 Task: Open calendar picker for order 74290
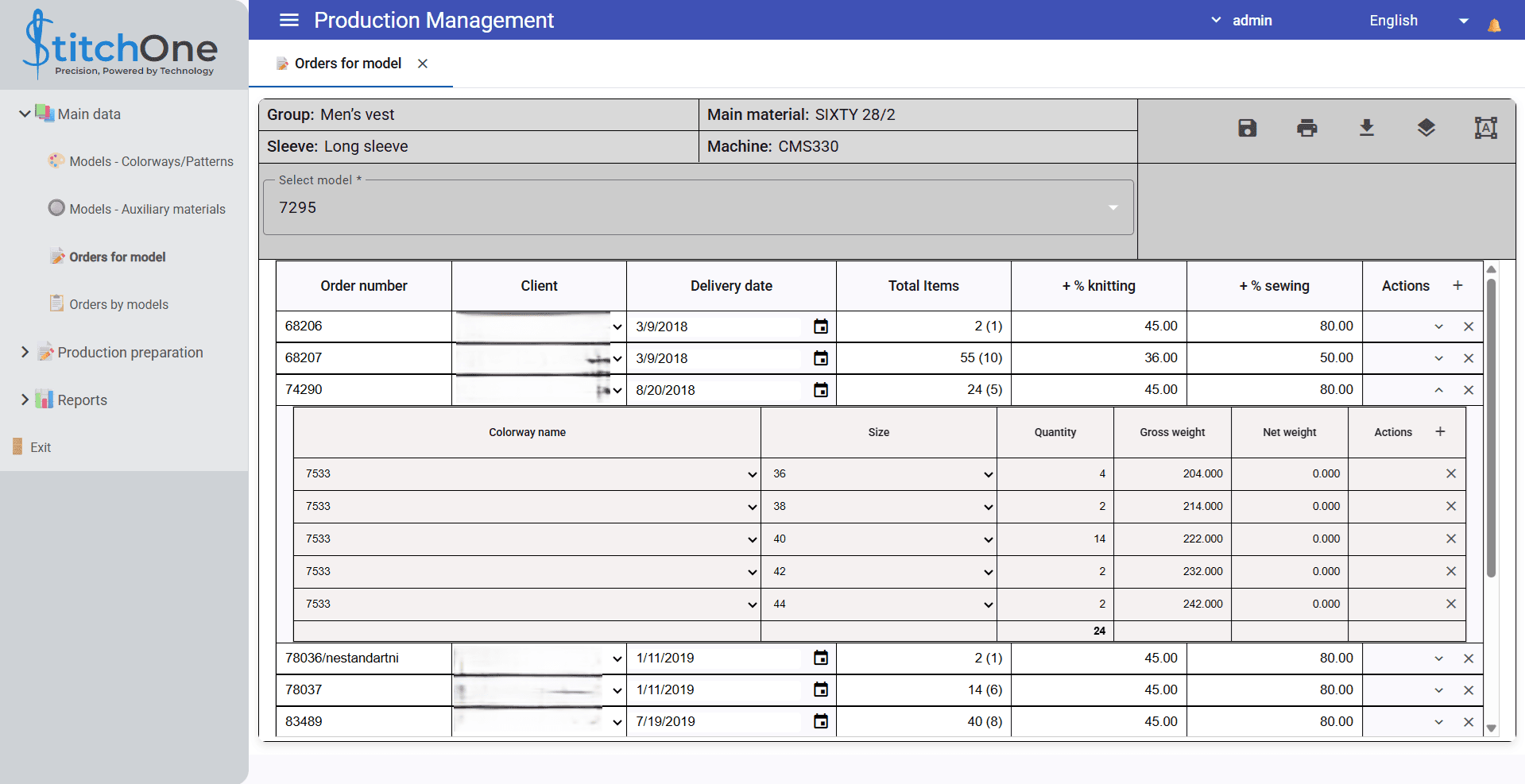[821, 390]
